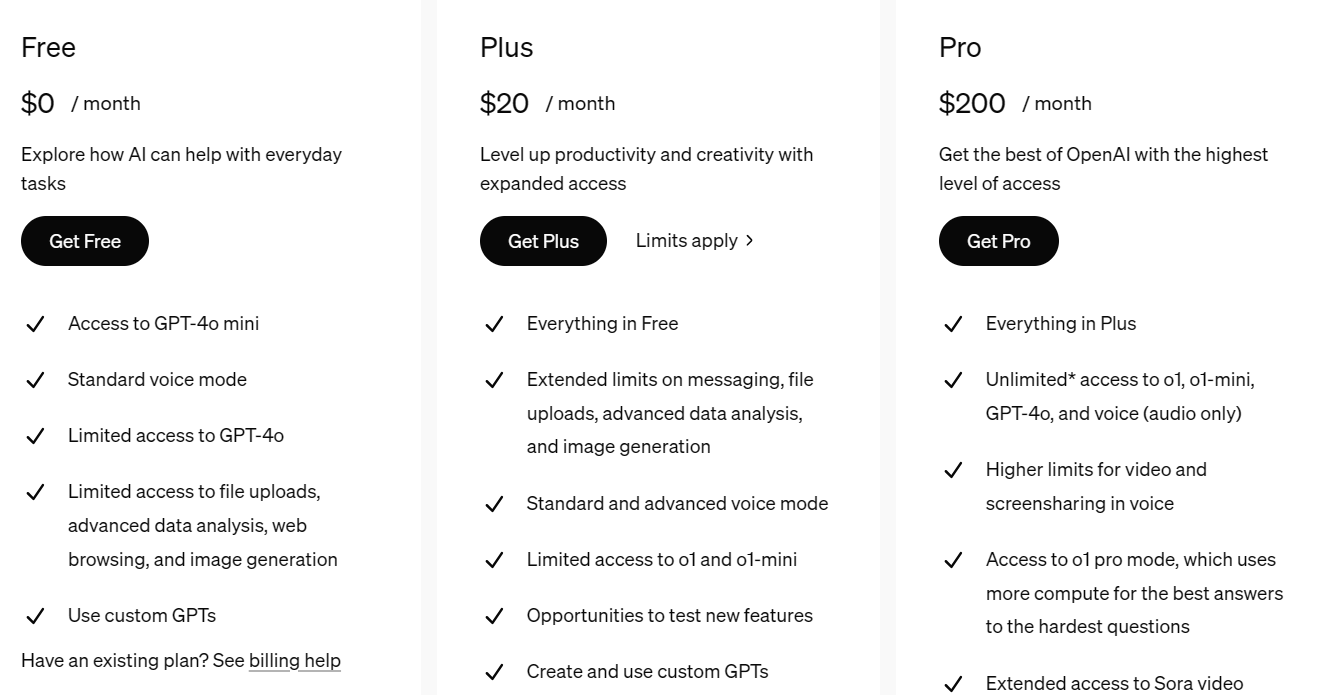This screenshot has height=695, width=1320.
Task: Click checkmark beside Limited access to GPT-4o
Action: tap(35, 436)
